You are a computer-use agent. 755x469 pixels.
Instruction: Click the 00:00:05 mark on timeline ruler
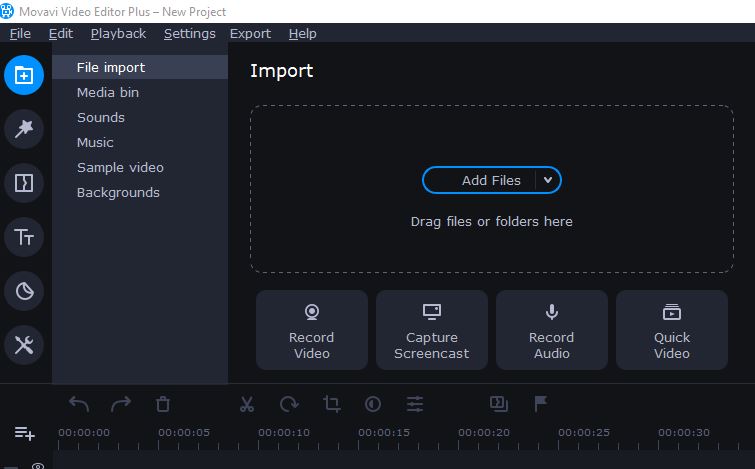pyautogui.click(x=184, y=432)
